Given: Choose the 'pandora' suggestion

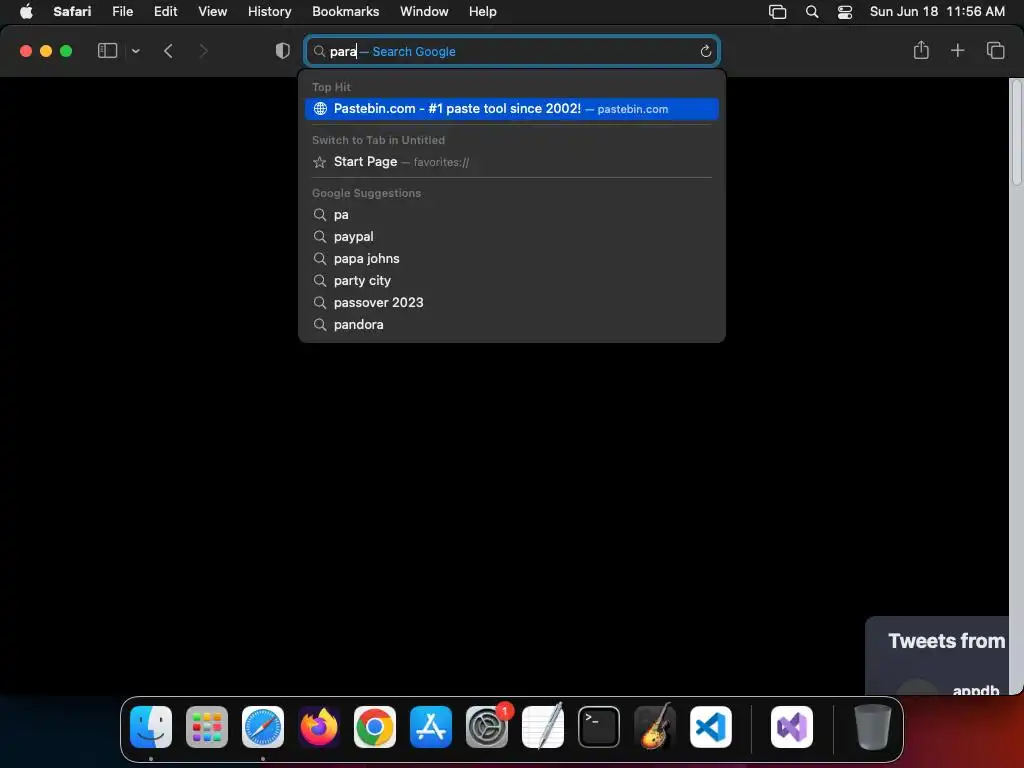Looking at the screenshot, I should tap(512, 325).
